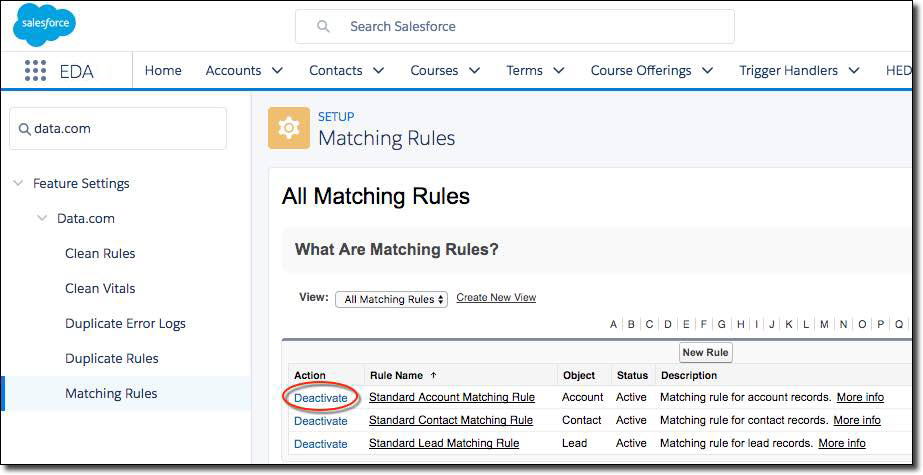
Task: Click the search magnifier in Search Salesforce
Action: [323, 27]
